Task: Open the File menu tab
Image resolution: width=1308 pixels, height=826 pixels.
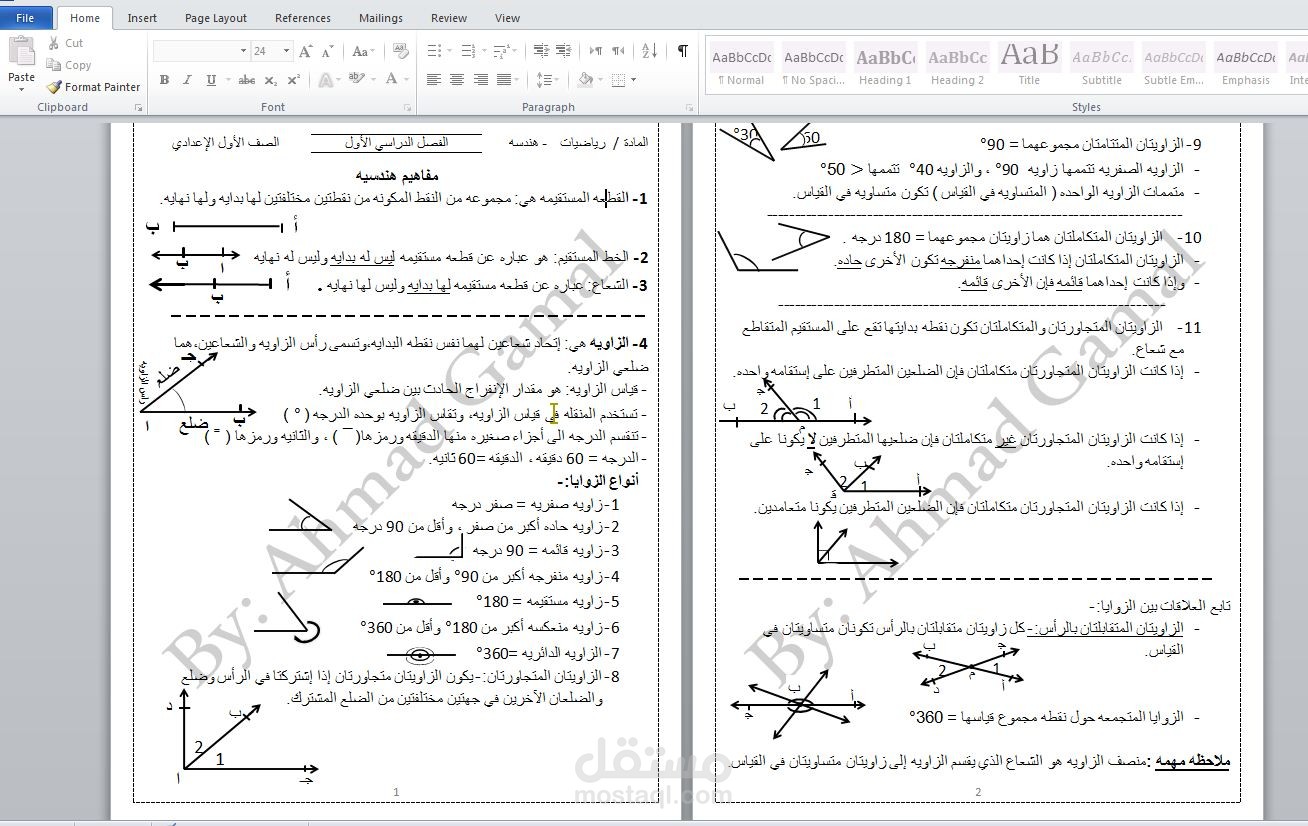Action: click(25, 18)
